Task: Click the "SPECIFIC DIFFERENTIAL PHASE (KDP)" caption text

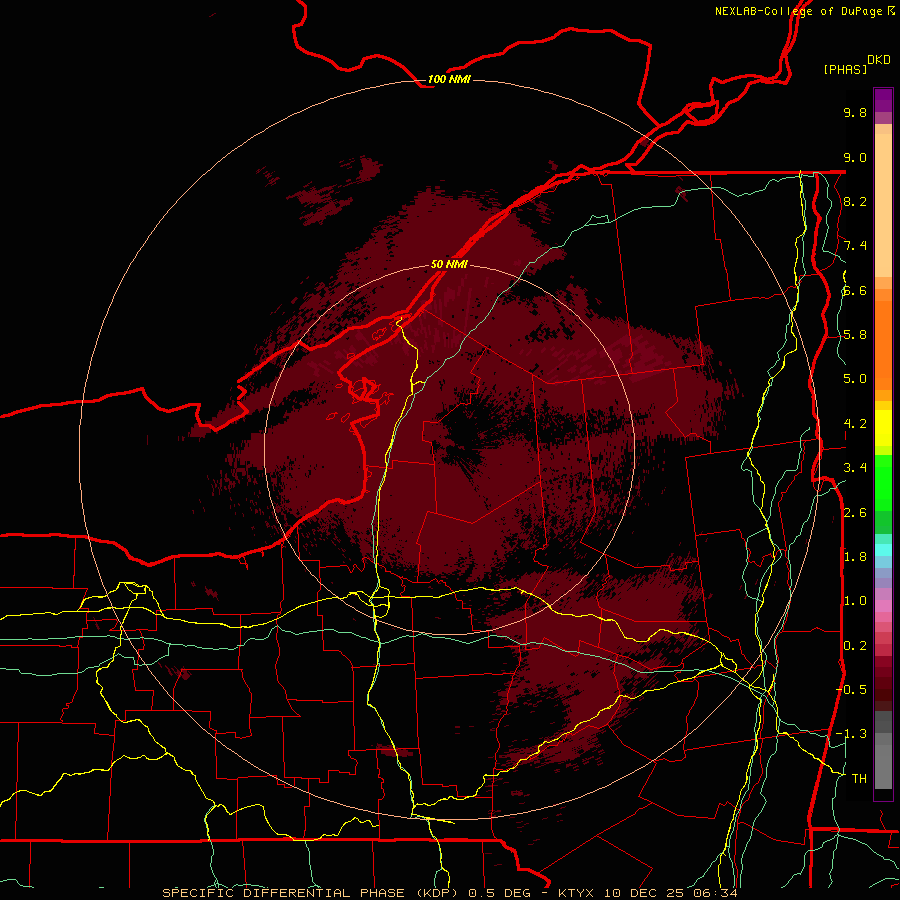Action: click(x=311, y=893)
